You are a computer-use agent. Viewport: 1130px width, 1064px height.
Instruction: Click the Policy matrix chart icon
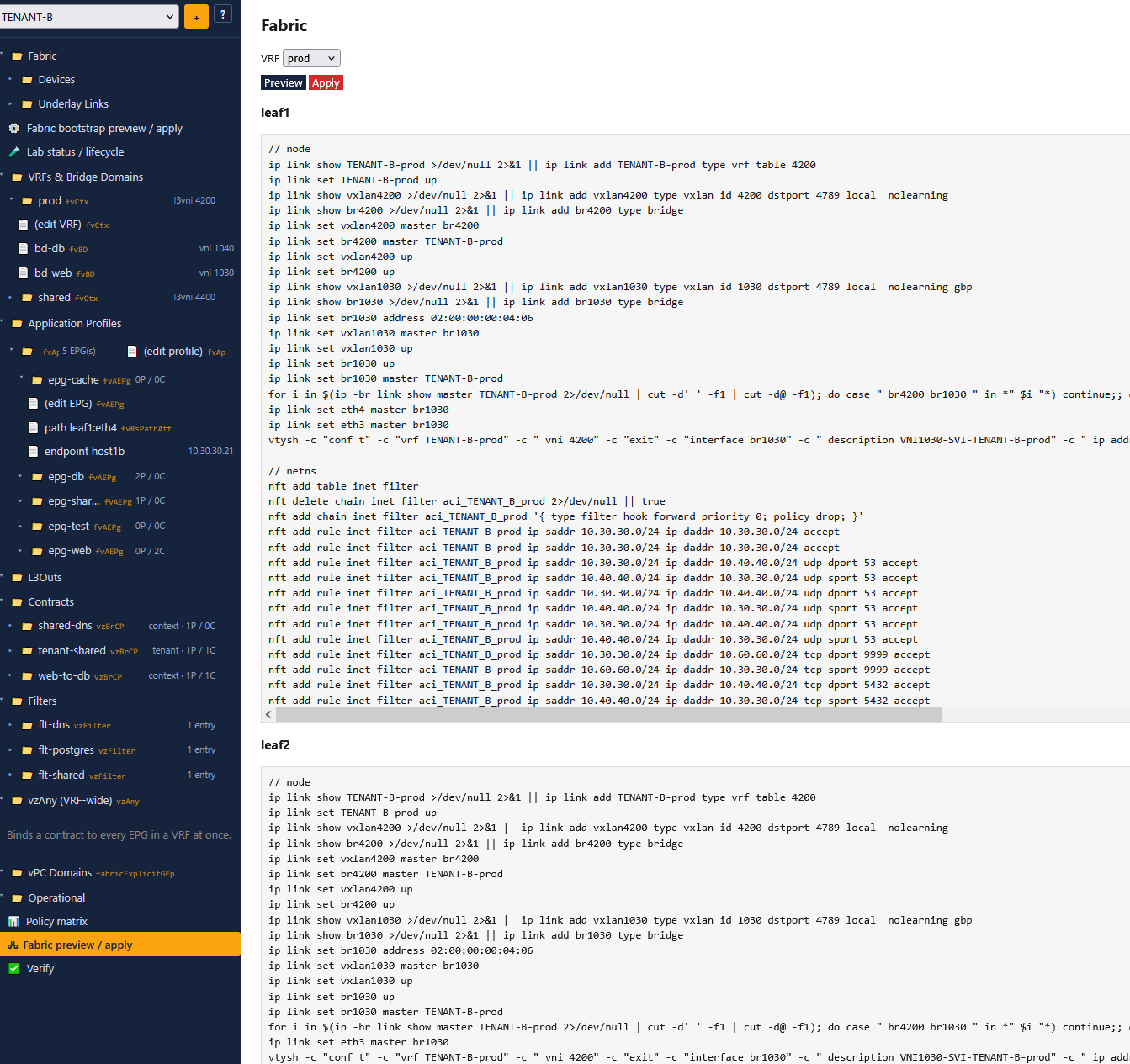click(x=13, y=922)
